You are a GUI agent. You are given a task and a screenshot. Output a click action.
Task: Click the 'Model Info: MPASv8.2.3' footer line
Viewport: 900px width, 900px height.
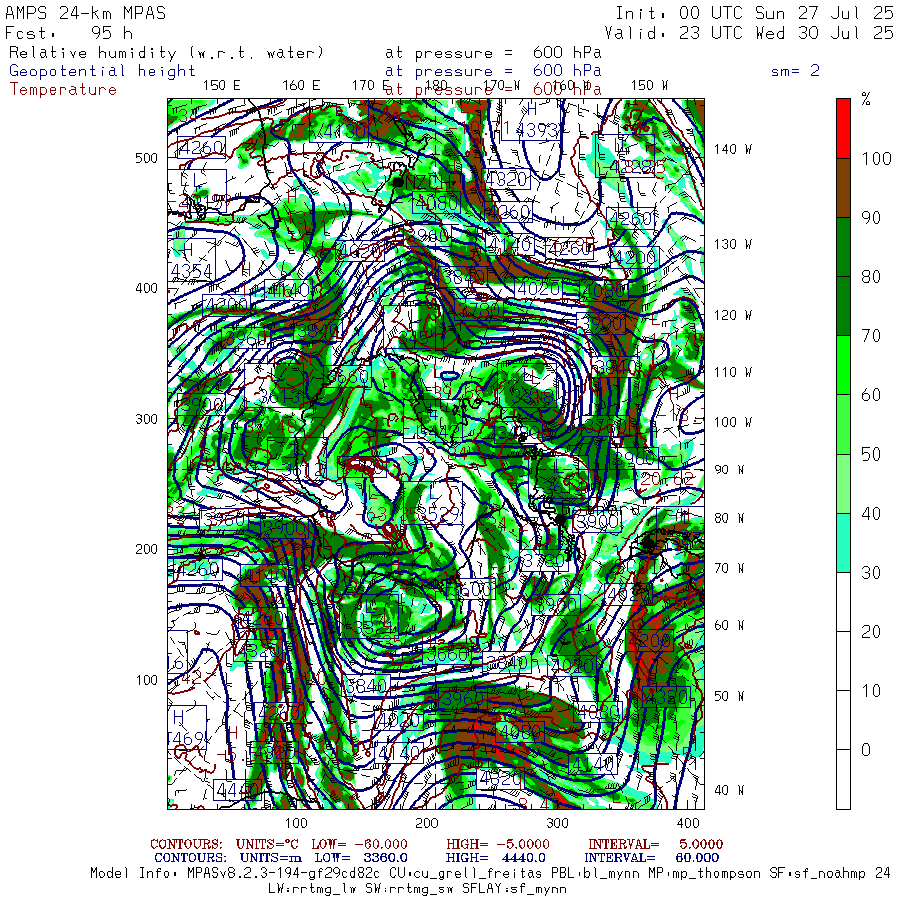pyautogui.click(x=490, y=874)
